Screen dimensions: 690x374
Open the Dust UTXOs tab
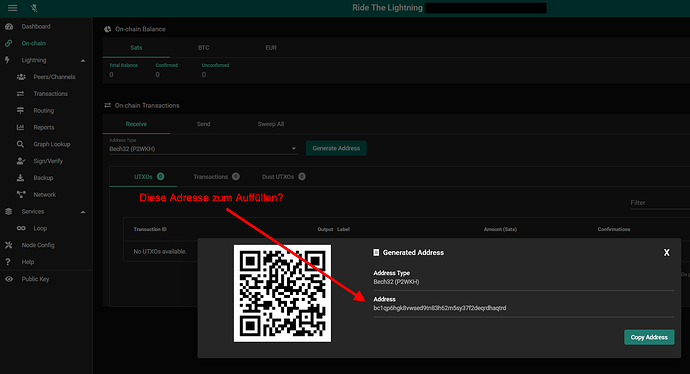283,176
